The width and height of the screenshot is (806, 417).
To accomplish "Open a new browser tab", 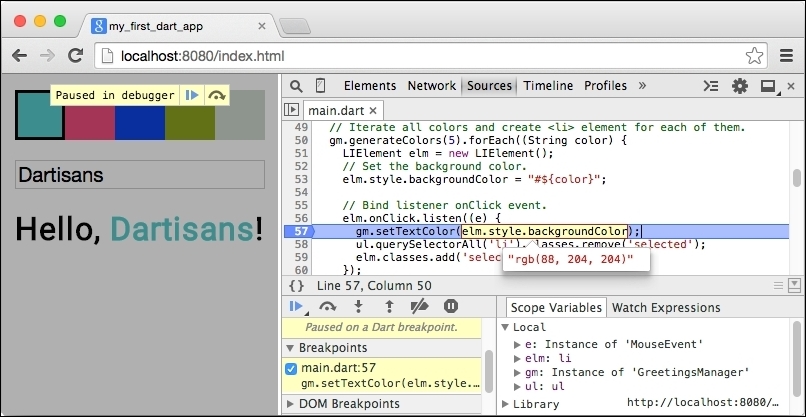I will pos(295,26).
